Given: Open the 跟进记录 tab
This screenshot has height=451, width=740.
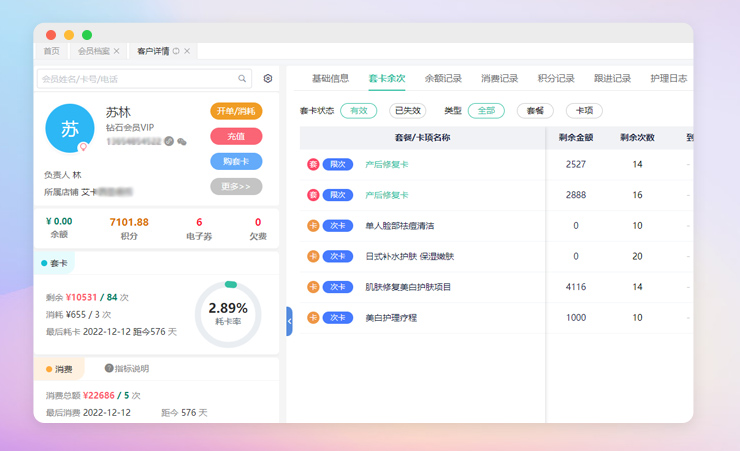Looking at the screenshot, I should (612, 78).
